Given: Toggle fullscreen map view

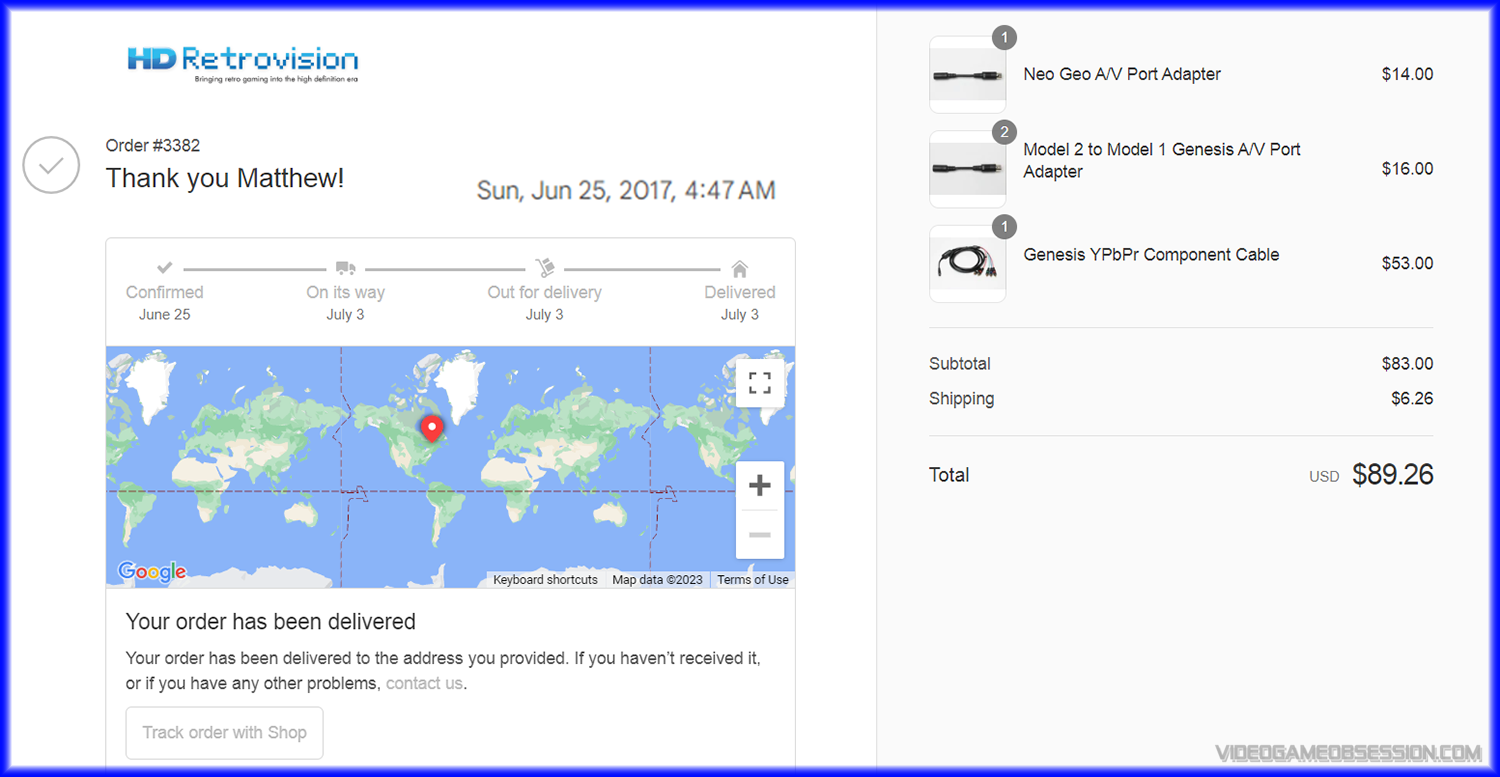Looking at the screenshot, I should (760, 382).
